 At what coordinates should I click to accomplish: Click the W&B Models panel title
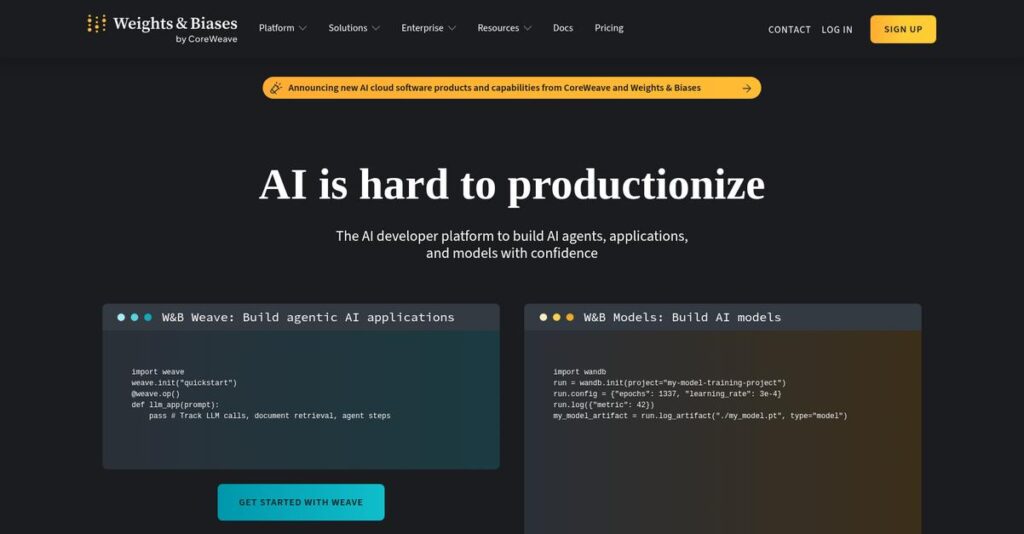[682, 317]
